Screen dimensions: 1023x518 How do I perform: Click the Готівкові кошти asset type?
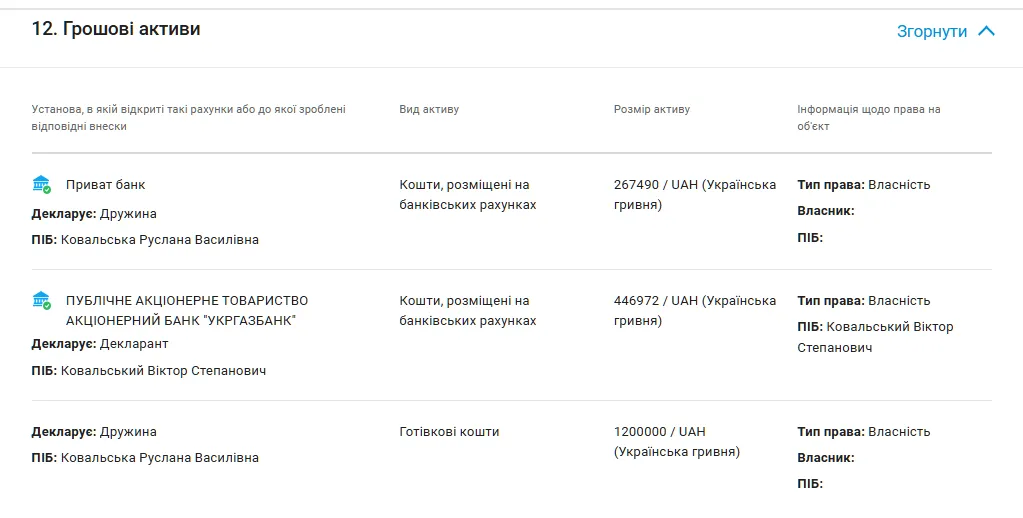tap(449, 432)
